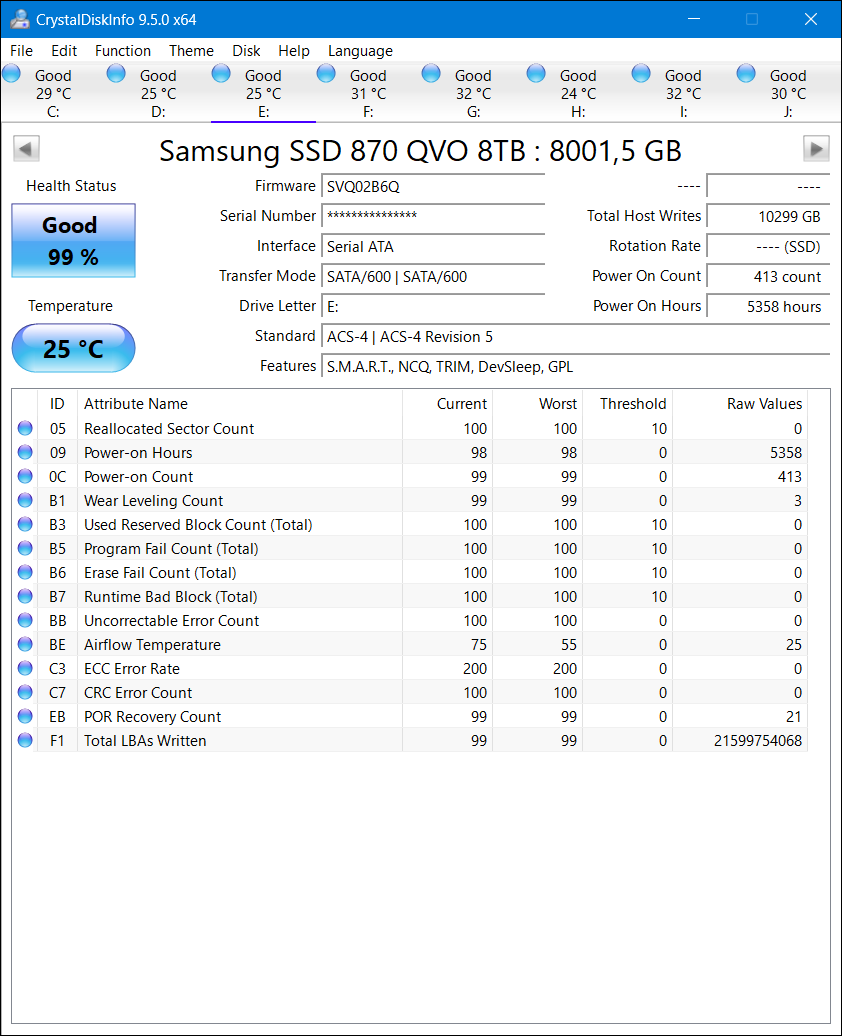Select the Airflow Temperature attribute name
This screenshot has height=1036, width=842.
click(x=152, y=645)
